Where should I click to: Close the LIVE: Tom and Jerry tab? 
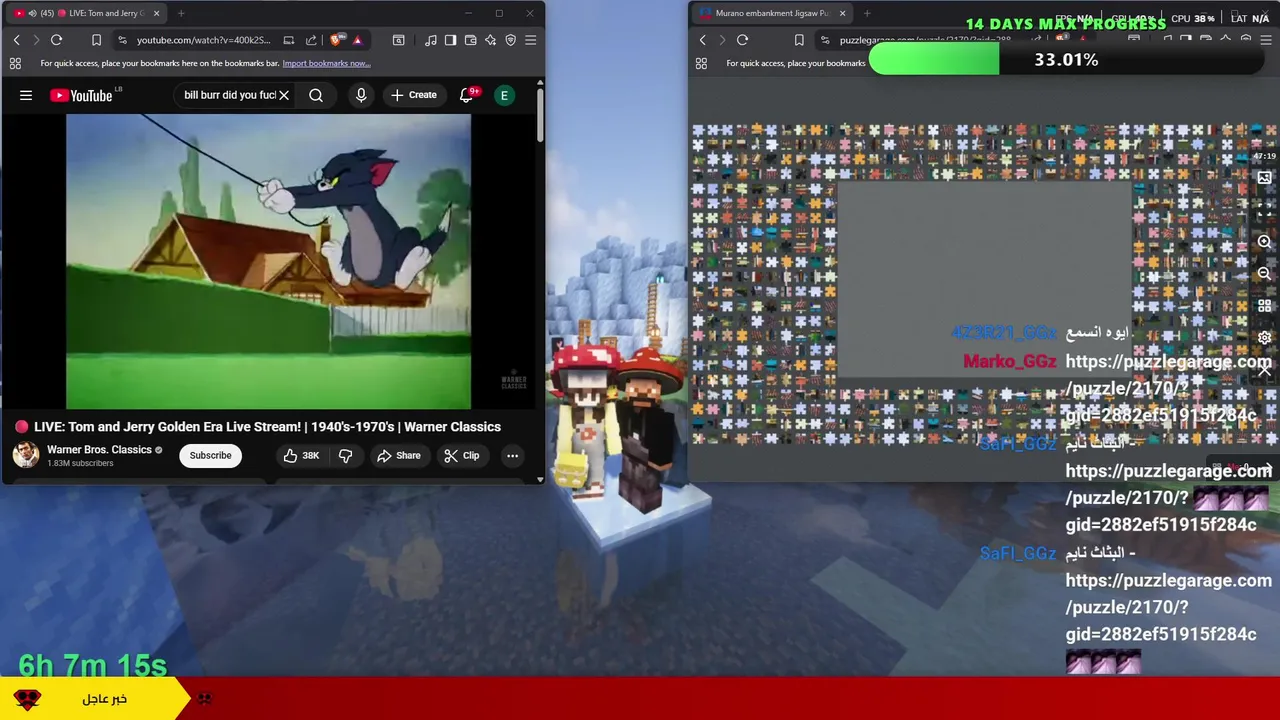point(156,13)
